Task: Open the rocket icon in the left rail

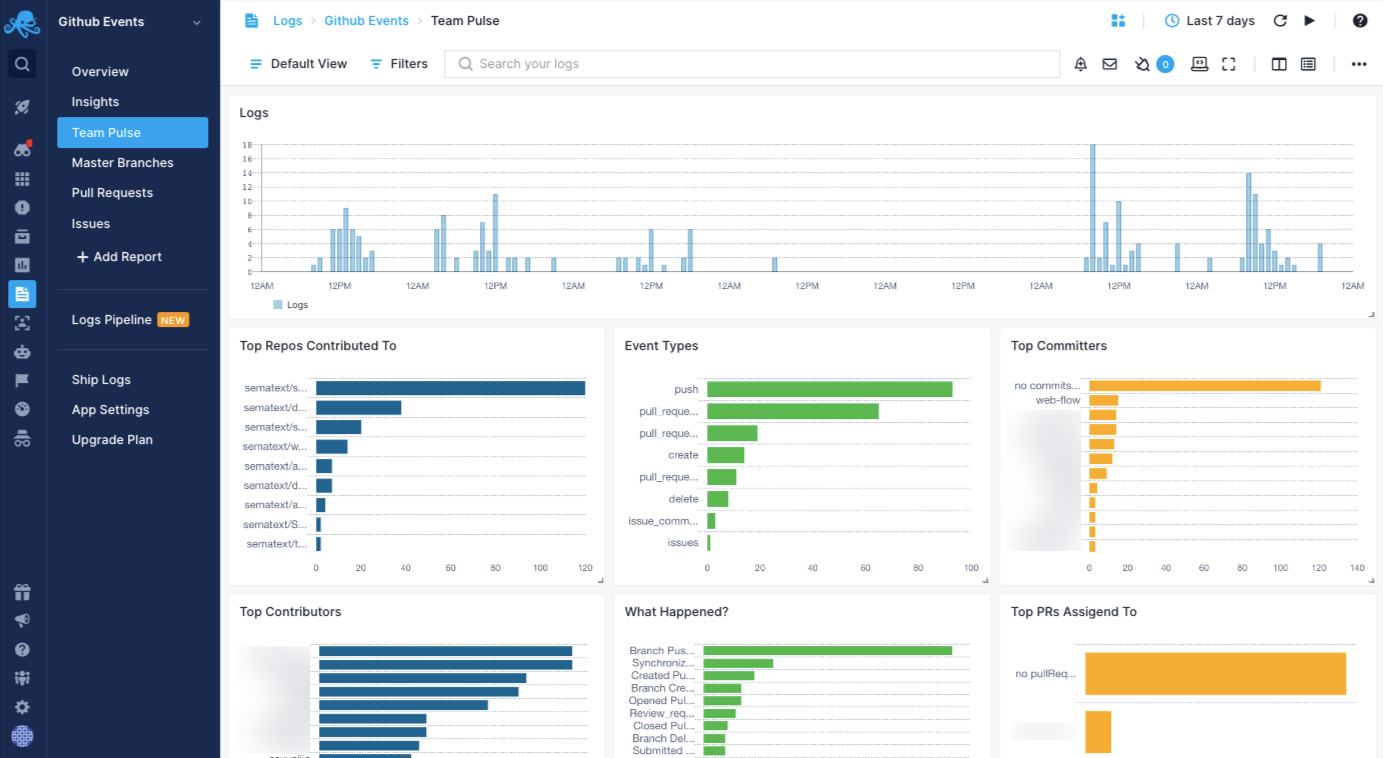Action: pos(22,107)
